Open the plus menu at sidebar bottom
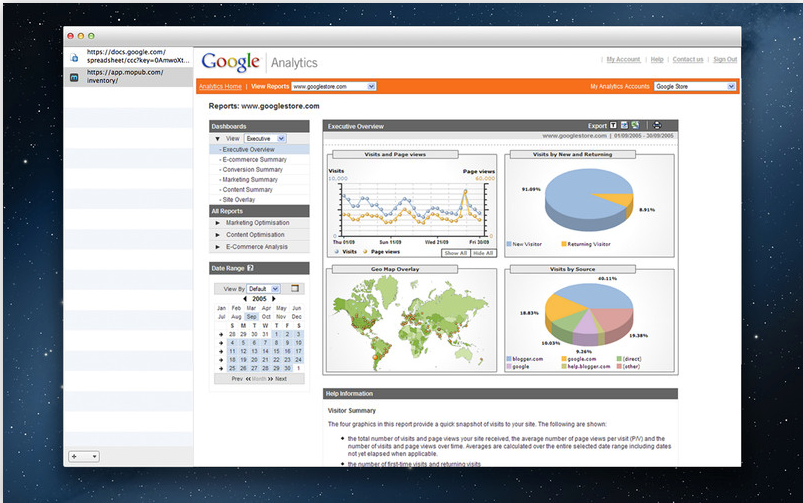Screen dimensions: 803x503 [83, 456]
